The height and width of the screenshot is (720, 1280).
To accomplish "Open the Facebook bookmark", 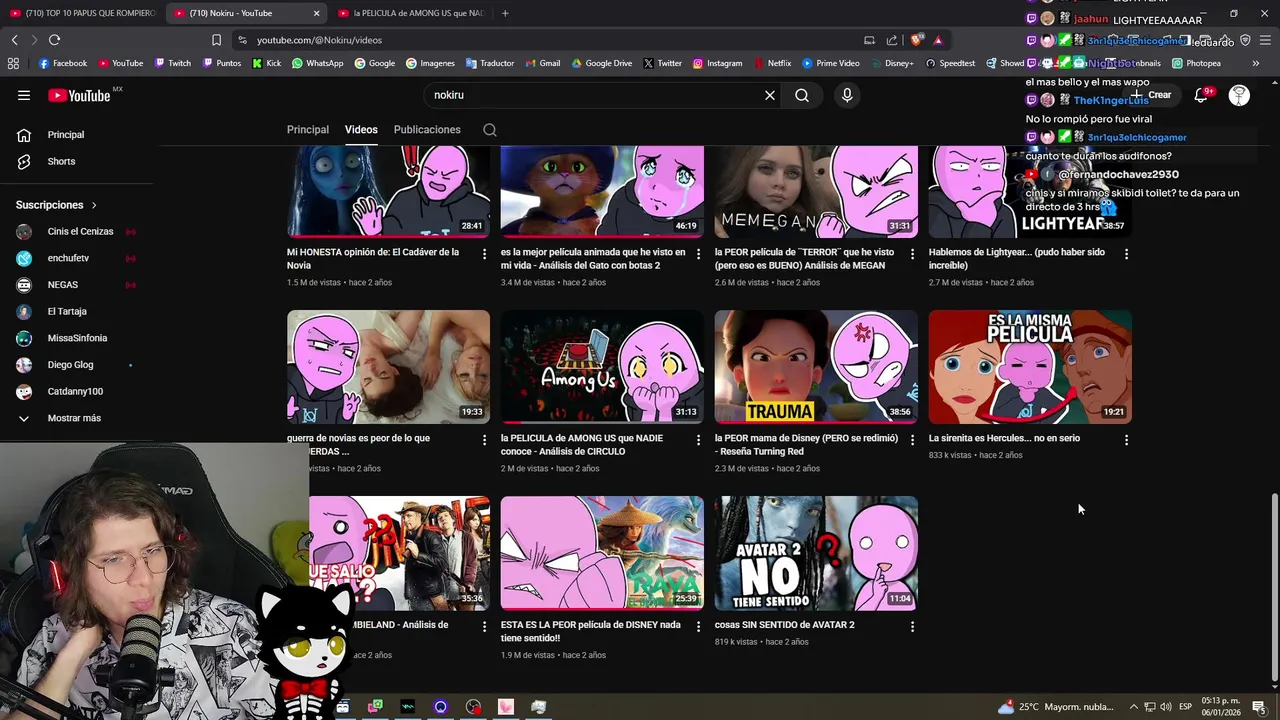I will pyautogui.click(x=63, y=63).
